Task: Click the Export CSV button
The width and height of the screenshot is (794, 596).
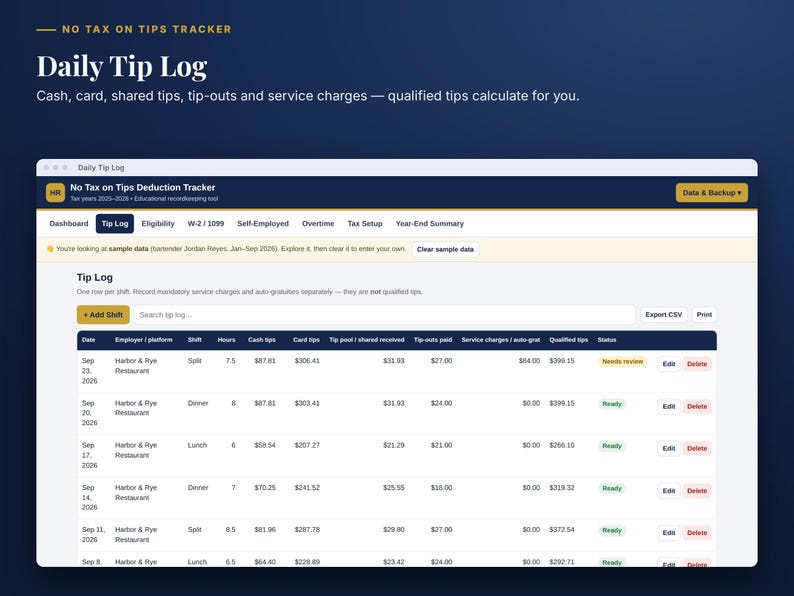Action: point(663,314)
